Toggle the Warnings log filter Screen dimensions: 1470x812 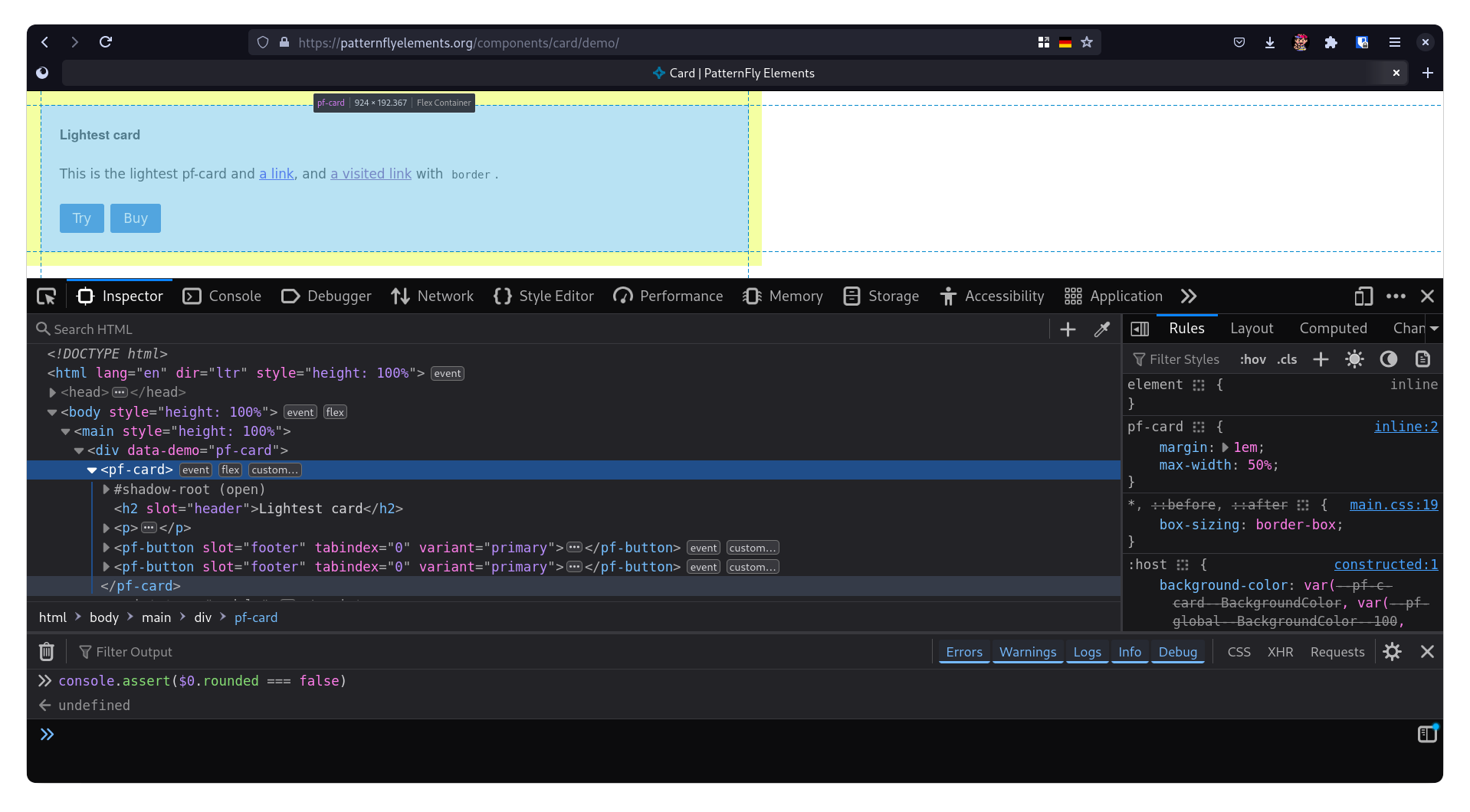[x=1027, y=652]
